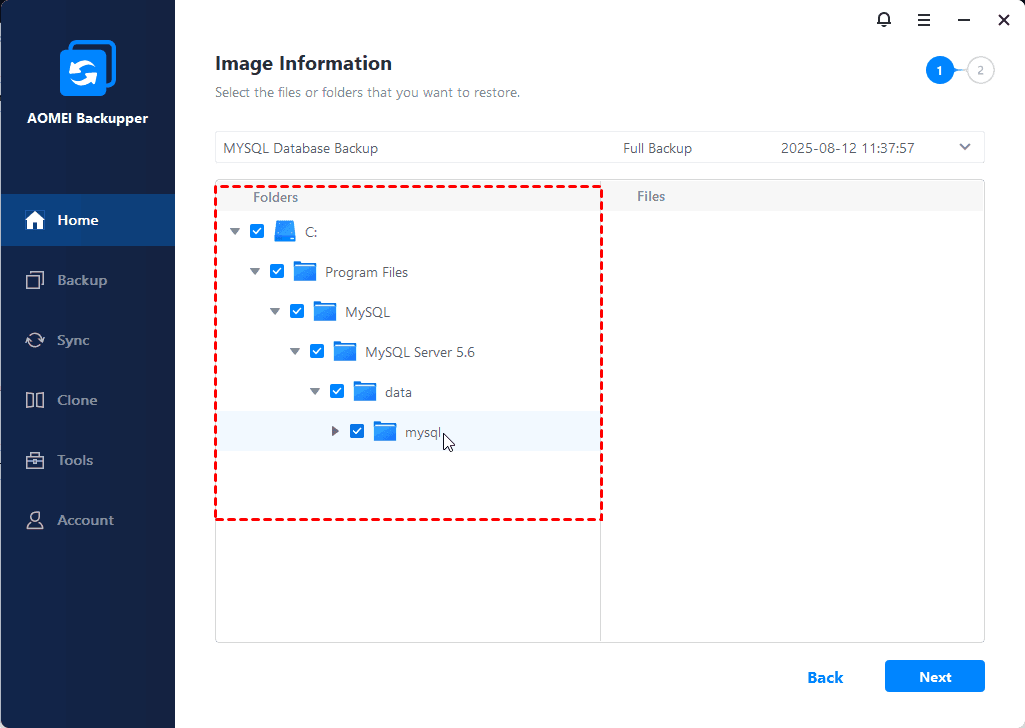Expand the mysql subfolder node
1025x728 pixels.
335,431
